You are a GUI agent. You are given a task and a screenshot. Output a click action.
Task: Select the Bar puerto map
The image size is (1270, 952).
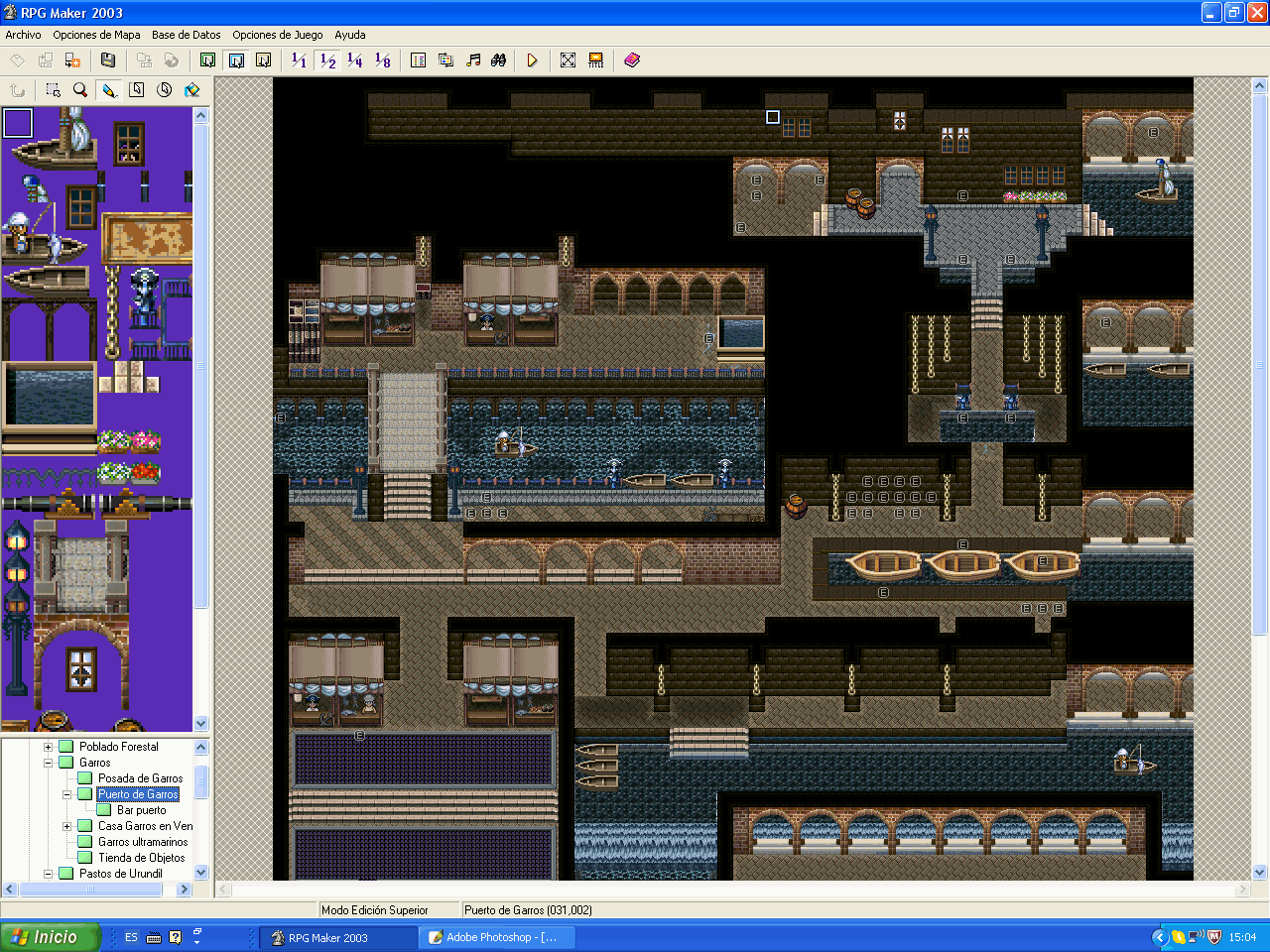coord(142,810)
